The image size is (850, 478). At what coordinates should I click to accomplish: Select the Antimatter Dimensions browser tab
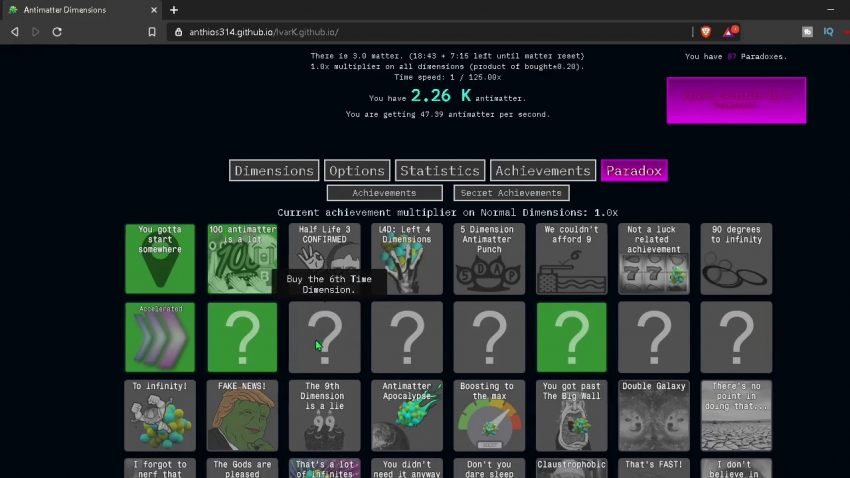point(81,10)
